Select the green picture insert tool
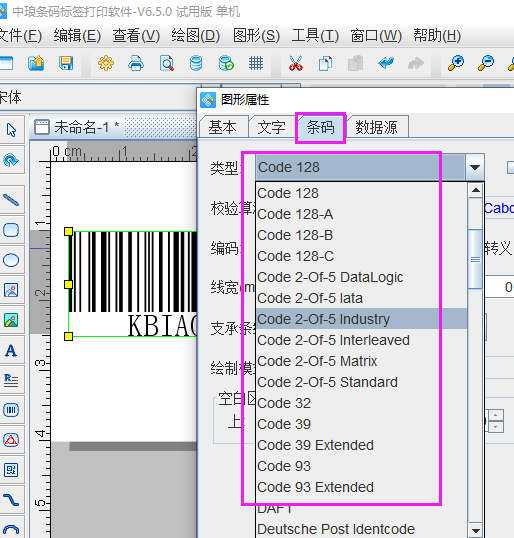The height and width of the screenshot is (538, 514). coord(11,320)
